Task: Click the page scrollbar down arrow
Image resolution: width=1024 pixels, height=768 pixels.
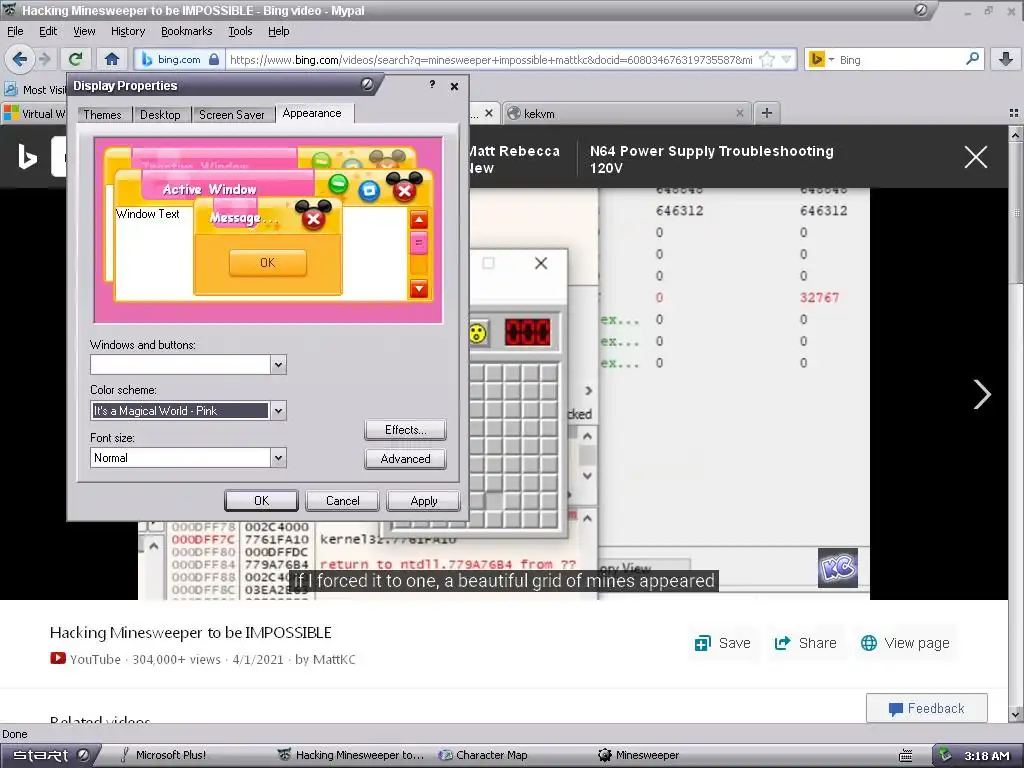Action: click(x=1016, y=715)
